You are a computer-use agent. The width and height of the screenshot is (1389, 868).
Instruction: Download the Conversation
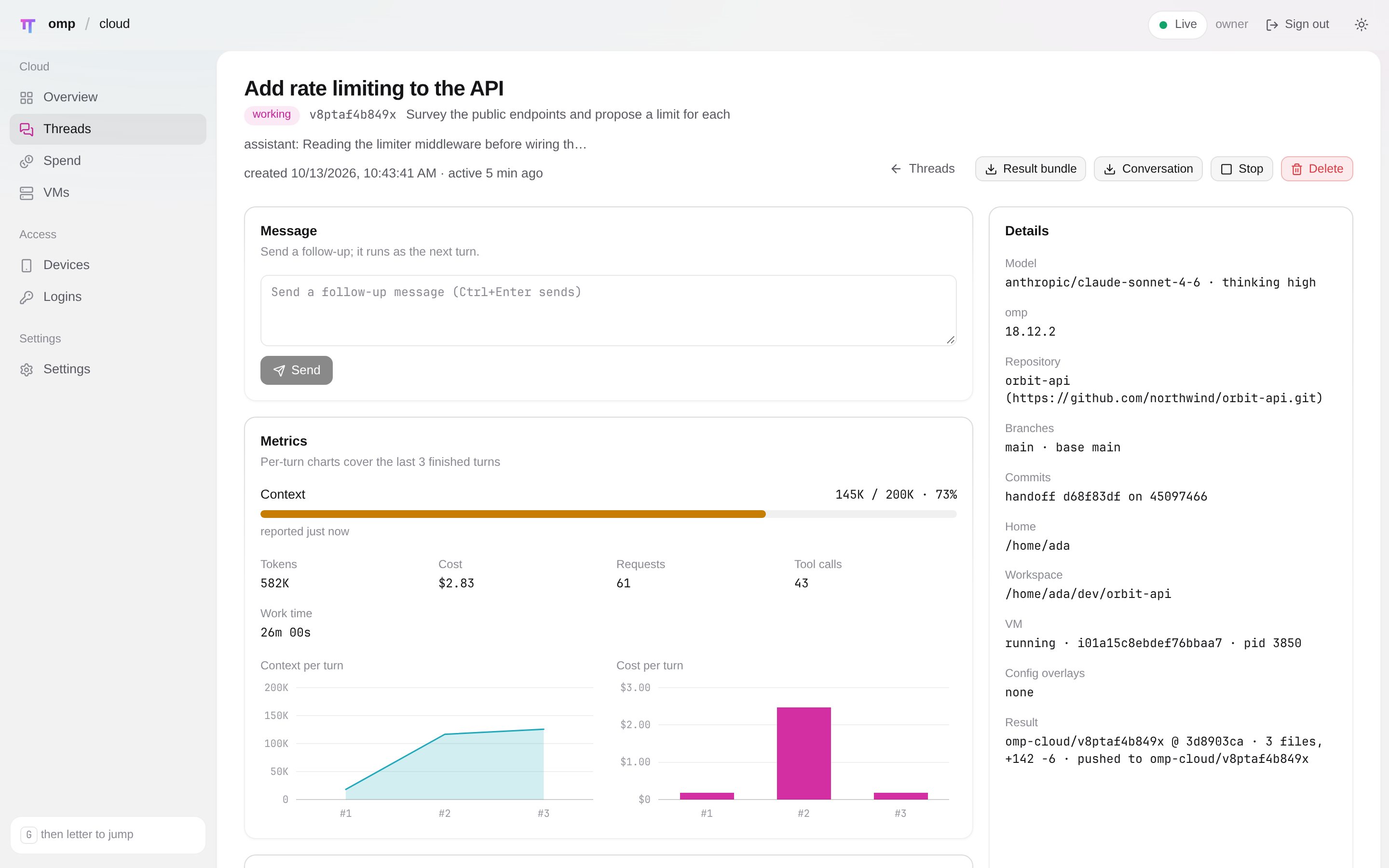[1148, 169]
